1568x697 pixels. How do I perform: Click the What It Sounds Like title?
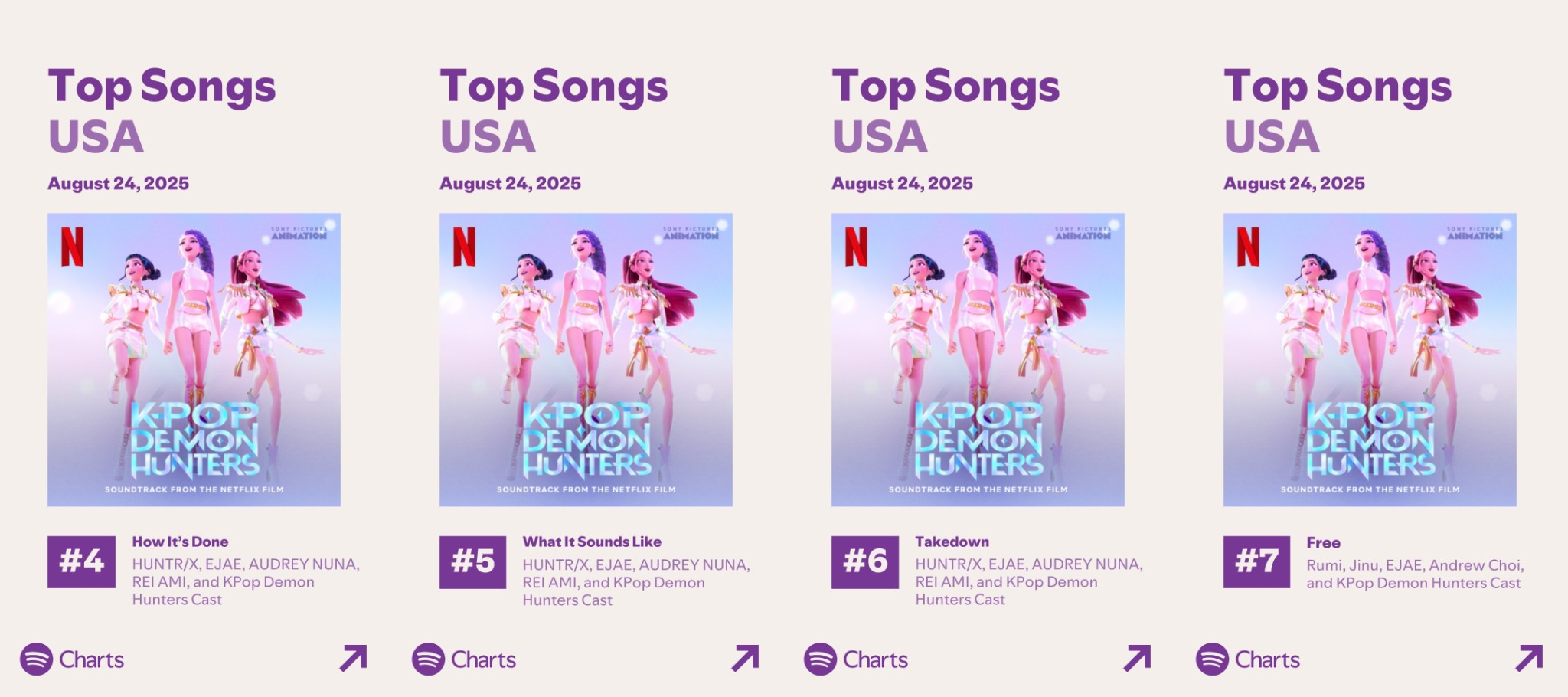tap(592, 542)
